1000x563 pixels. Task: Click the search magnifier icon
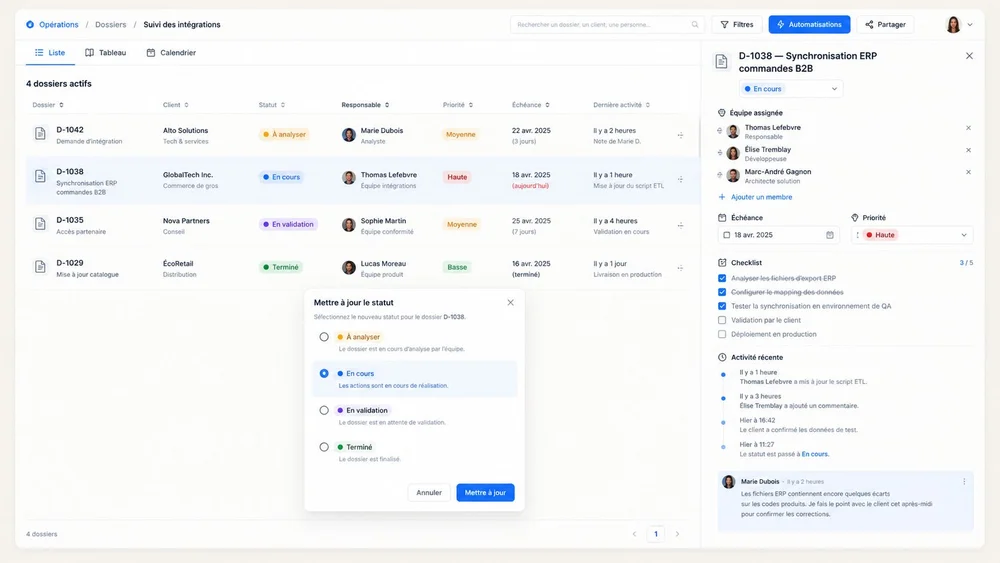pyautogui.click(x=695, y=25)
